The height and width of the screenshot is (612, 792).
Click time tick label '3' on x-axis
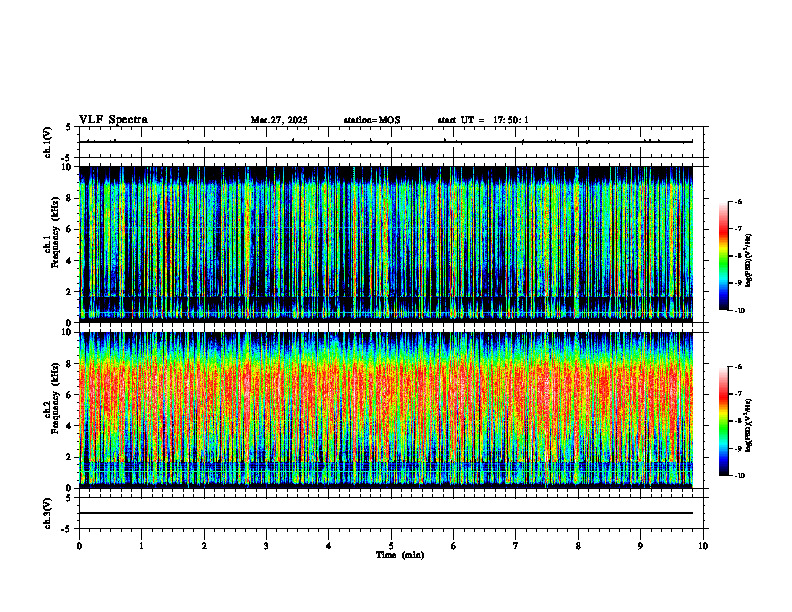(266, 546)
